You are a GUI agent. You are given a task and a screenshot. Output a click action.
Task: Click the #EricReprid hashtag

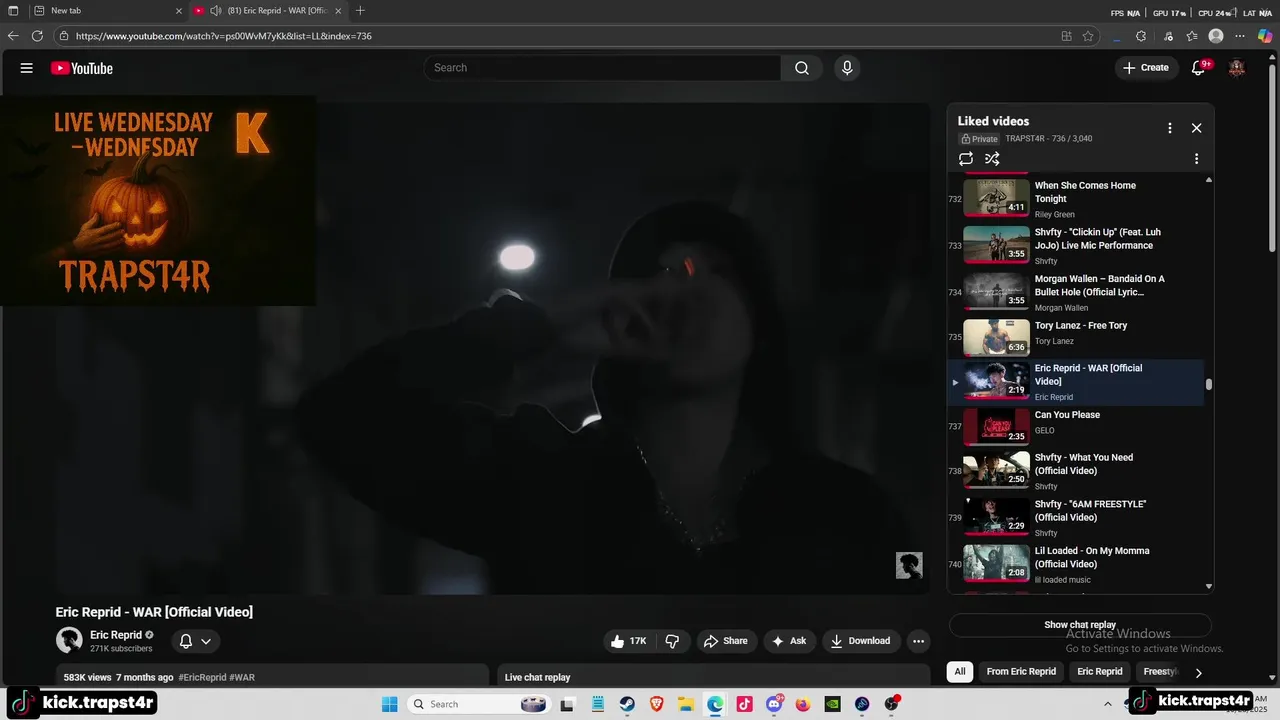tap(202, 678)
